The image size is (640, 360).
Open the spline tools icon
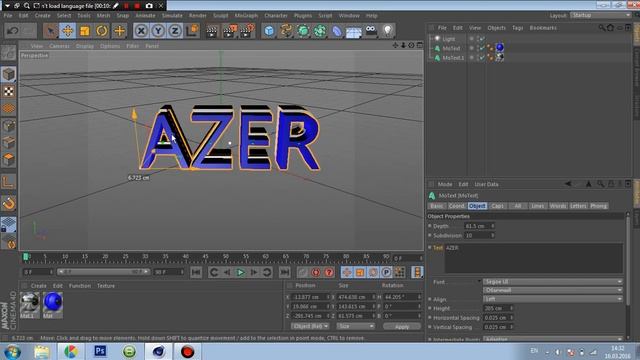286,31
